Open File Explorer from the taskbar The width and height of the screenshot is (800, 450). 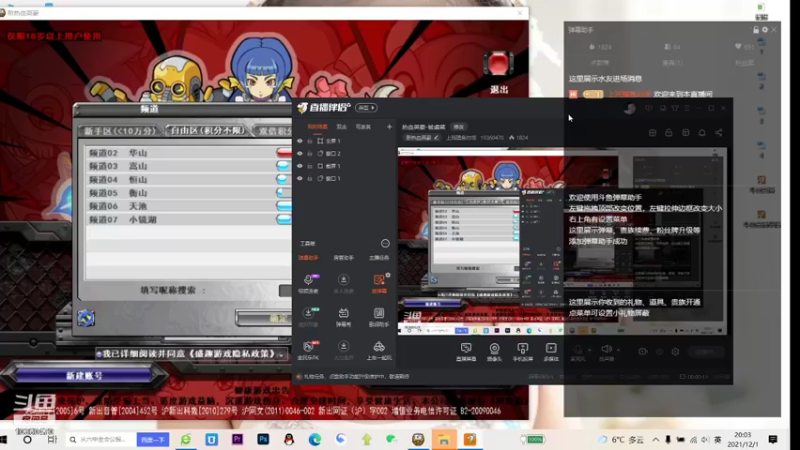(x=444, y=439)
